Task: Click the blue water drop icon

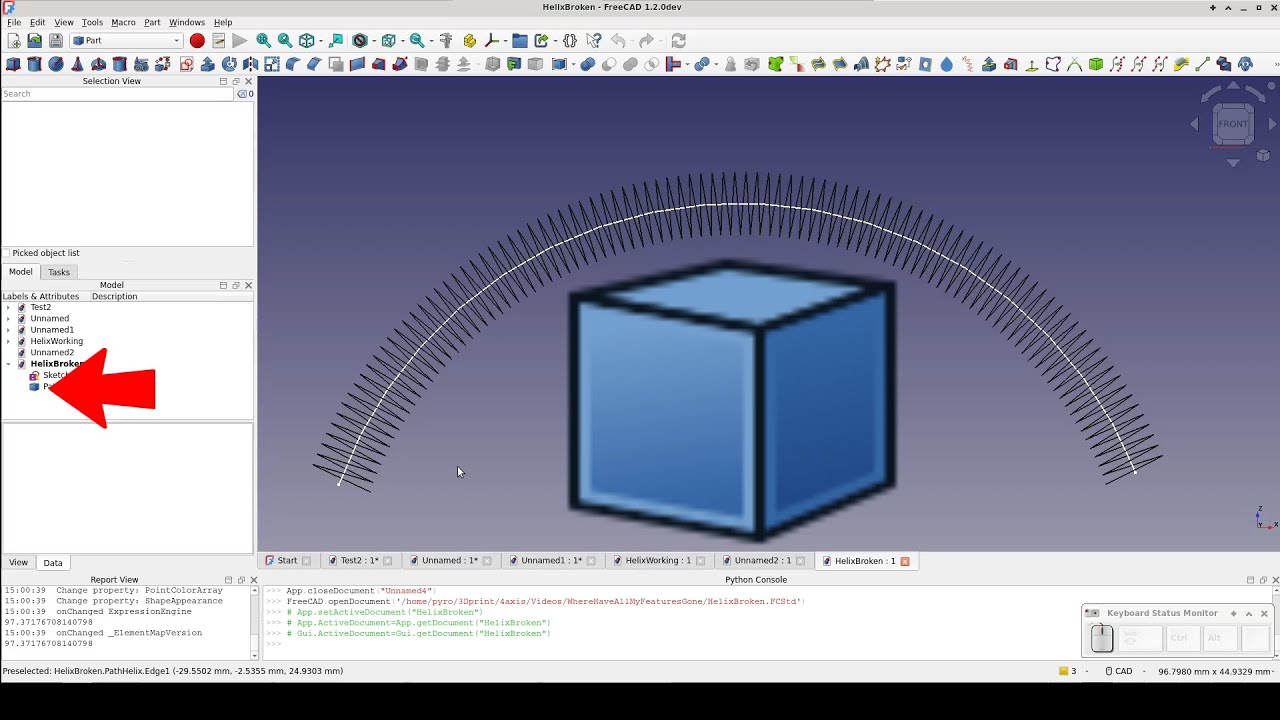Action: click(946, 64)
